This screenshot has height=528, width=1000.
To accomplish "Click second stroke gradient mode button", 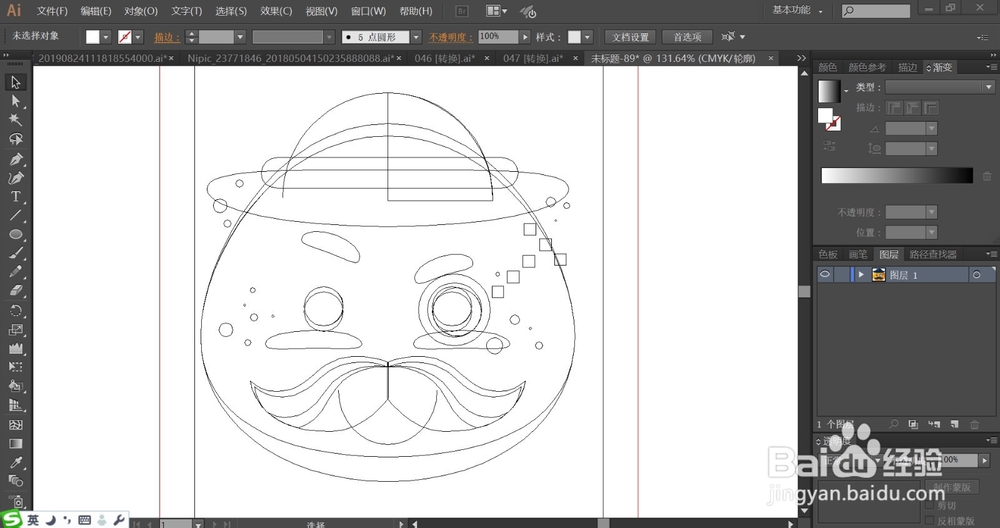I will tap(913, 108).
